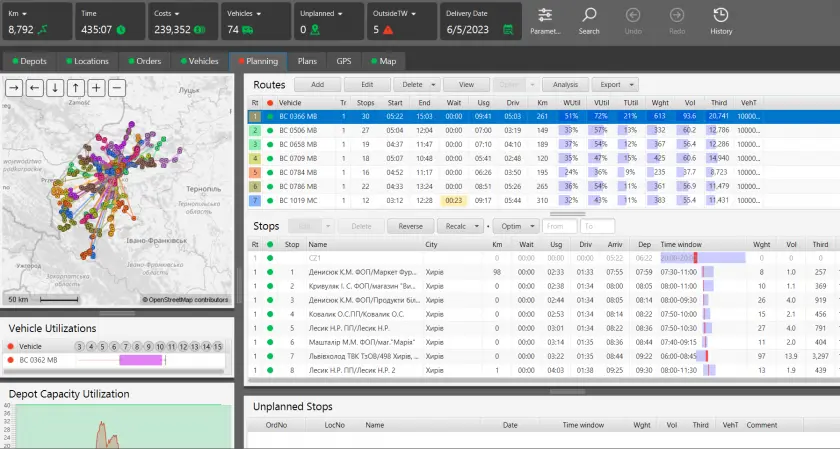Click the Analysis button
This screenshot has height=449, width=840.
pyautogui.click(x=565, y=85)
